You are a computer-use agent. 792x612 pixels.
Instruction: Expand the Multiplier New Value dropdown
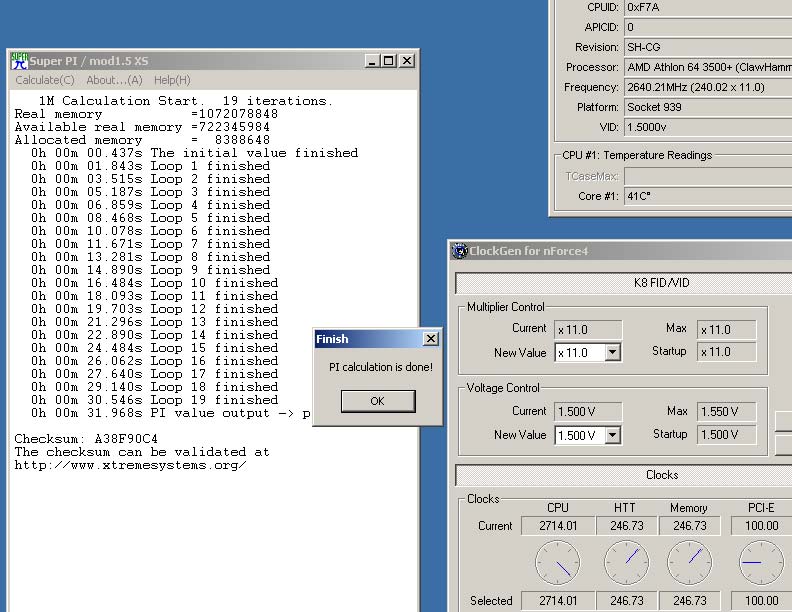click(x=612, y=353)
